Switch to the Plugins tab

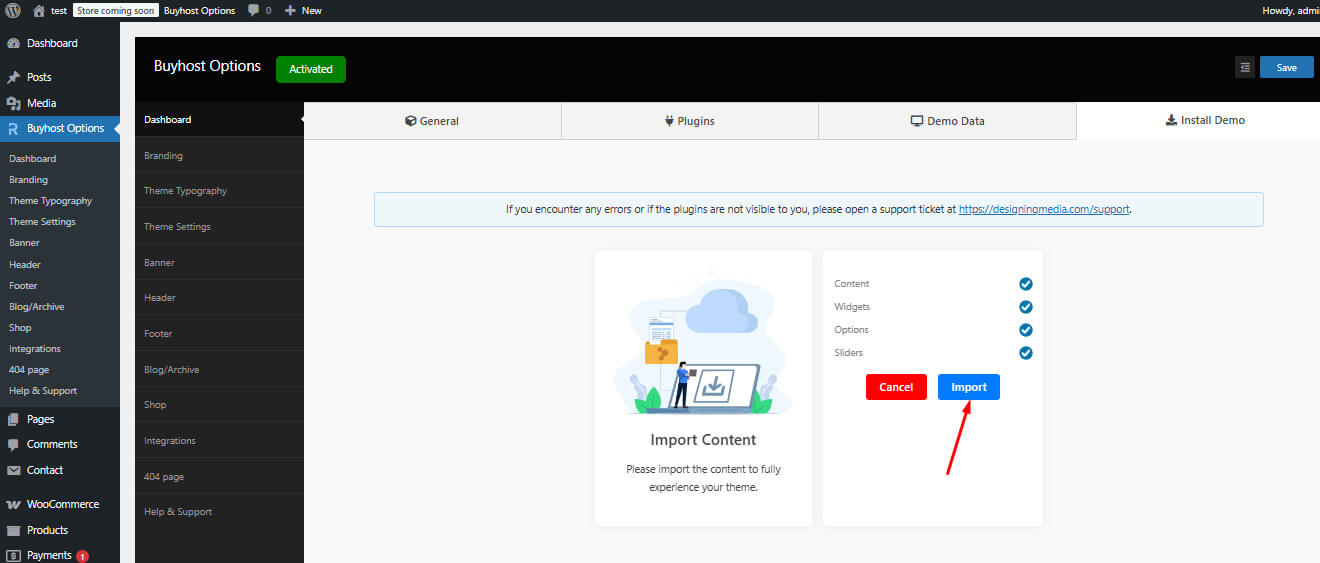690,121
